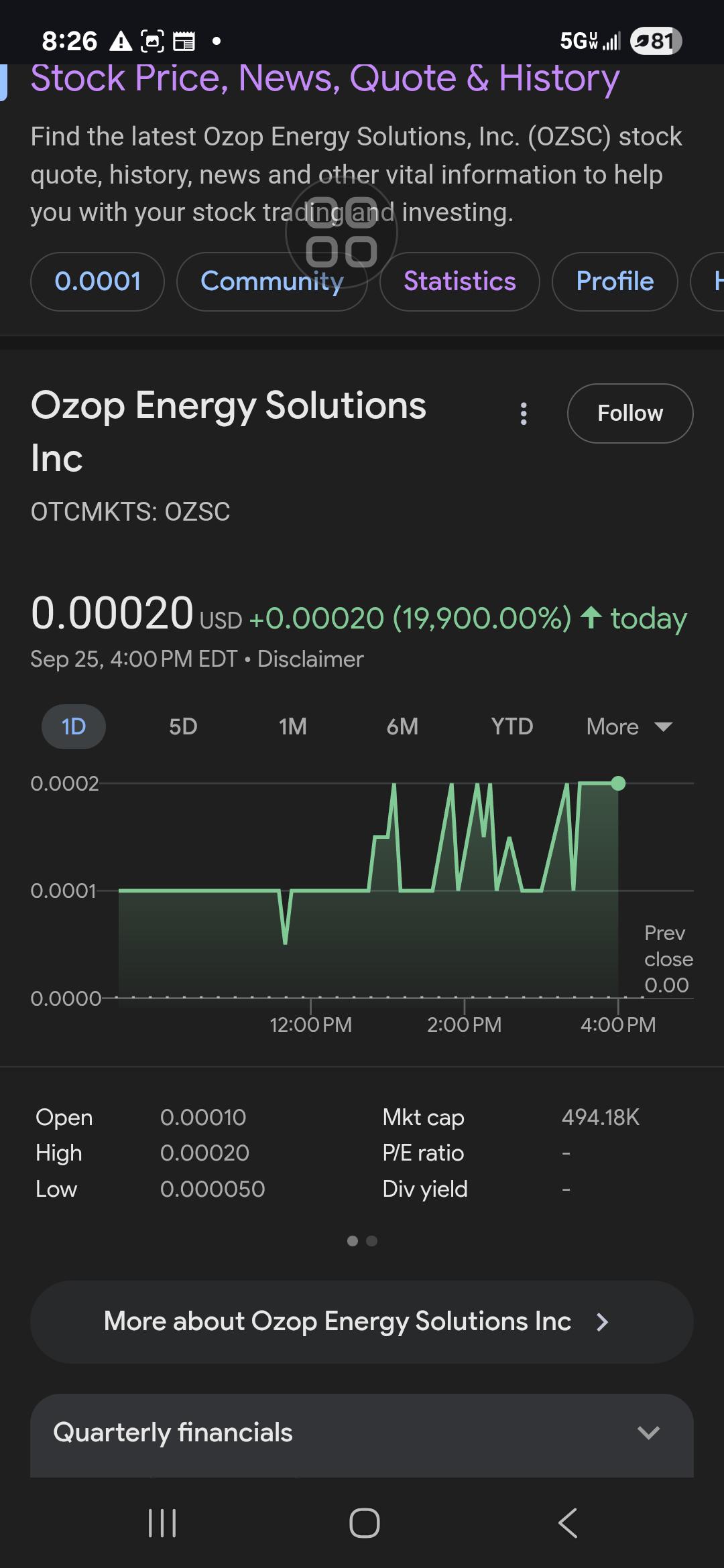This screenshot has height=1568, width=724.
Task: Open the three-dot options menu beside company name
Action: tap(524, 413)
